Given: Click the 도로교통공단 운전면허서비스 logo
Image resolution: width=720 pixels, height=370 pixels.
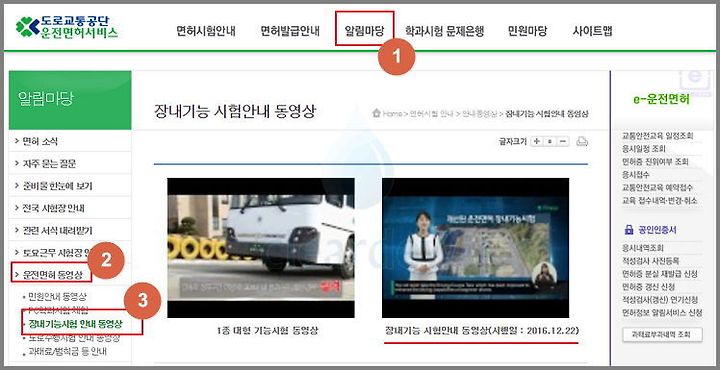Looking at the screenshot, I should (67, 27).
